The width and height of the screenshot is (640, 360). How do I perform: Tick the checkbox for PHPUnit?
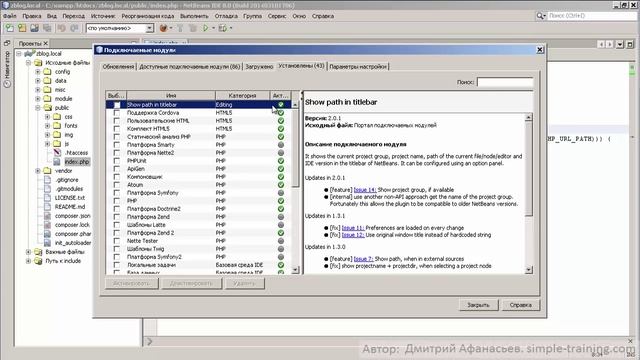click(117, 161)
